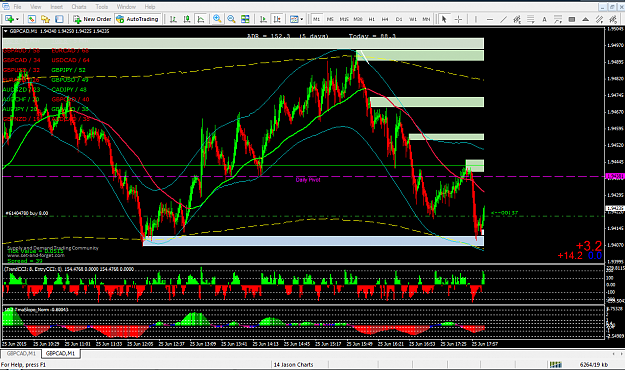Toggle chart auto scroll
The width and height of the screenshot is (625, 370).
coord(263,19)
